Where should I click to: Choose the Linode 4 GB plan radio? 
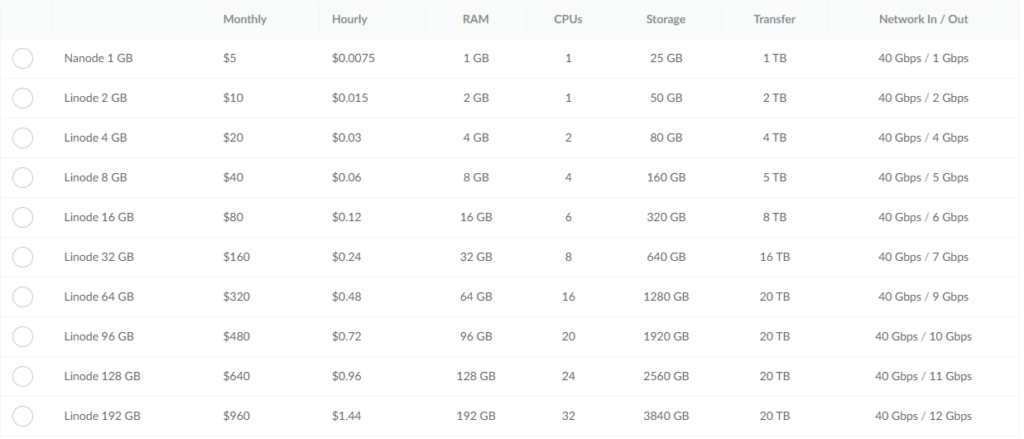pyautogui.click(x=22, y=138)
